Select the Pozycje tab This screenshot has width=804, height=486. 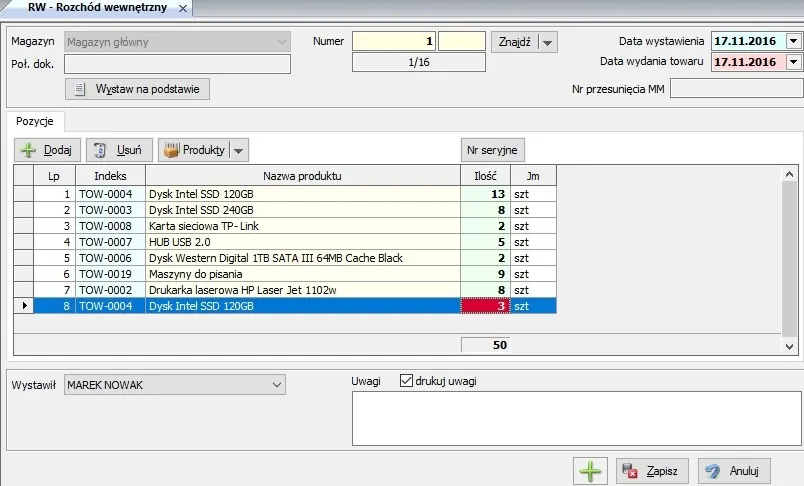coord(35,122)
